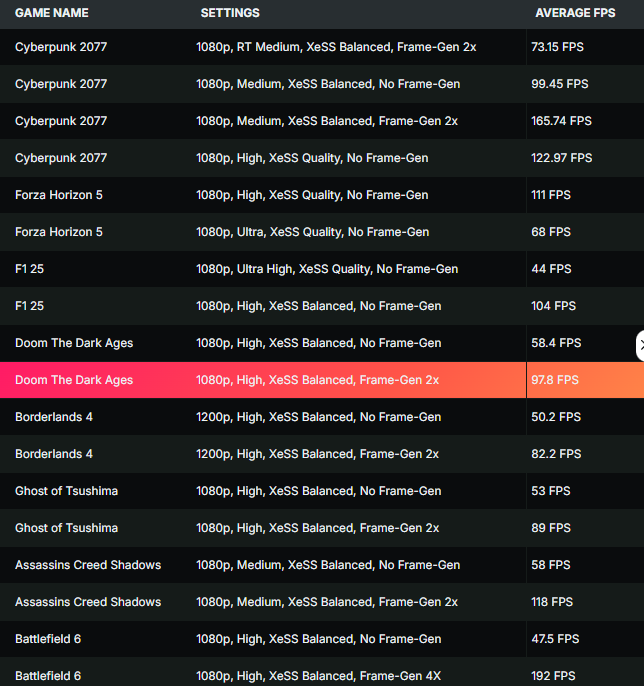Click Assassins Creed Shadows No Frame-Gen settings
The image size is (644, 686).
pyautogui.click(x=328, y=565)
